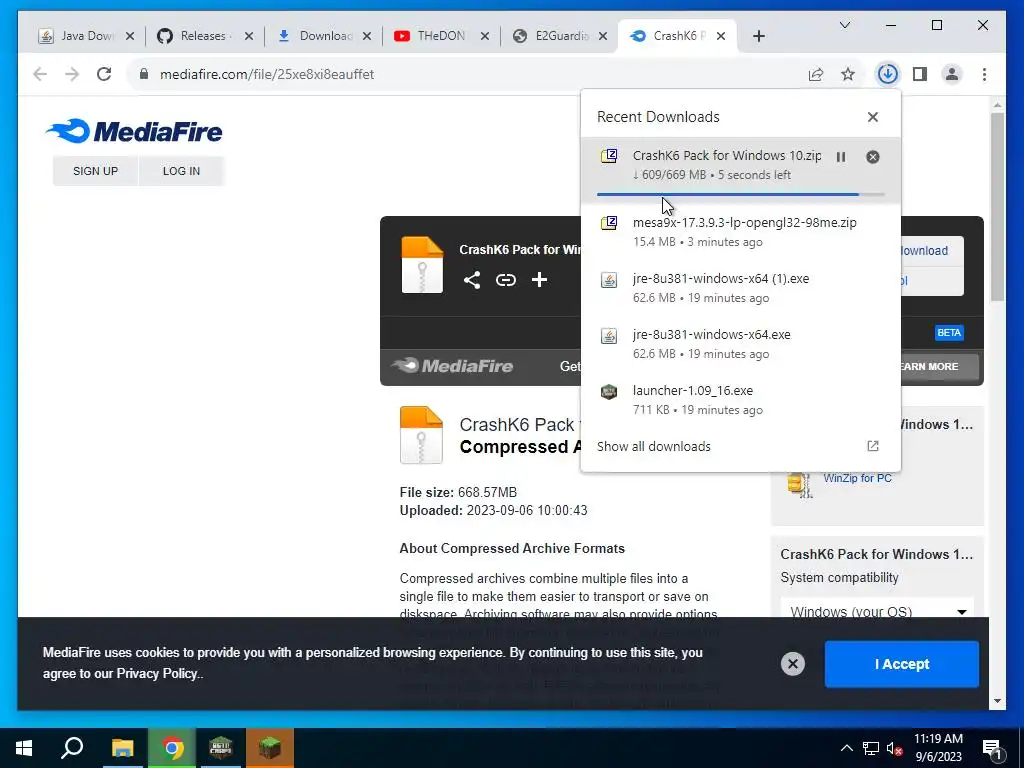Pause the CrashK6 Pack download
The height and width of the screenshot is (768, 1024).
(x=841, y=157)
